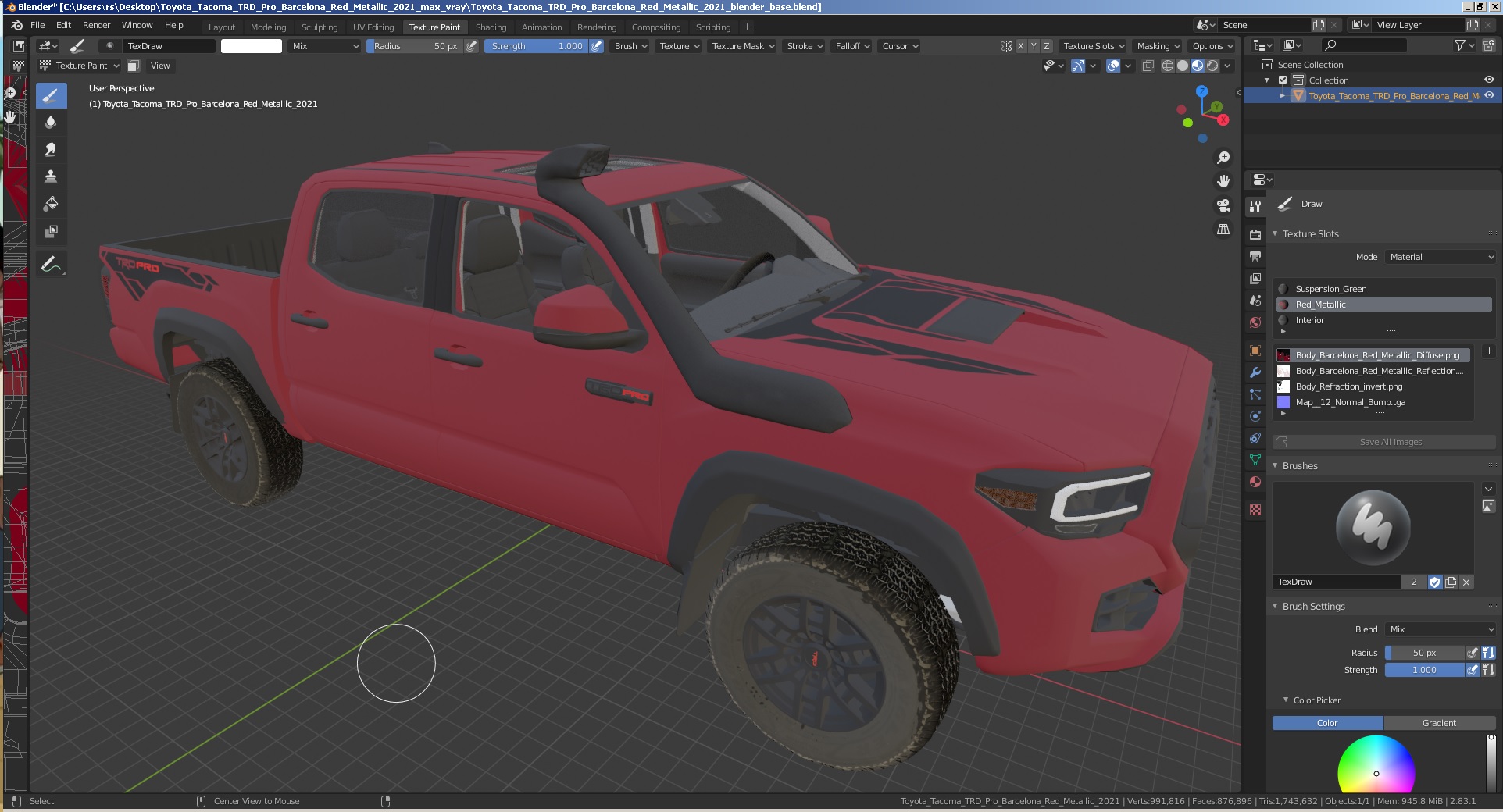Switch to the Compositing workspace tab
Screen dimensions: 1503x812
(x=656, y=27)
